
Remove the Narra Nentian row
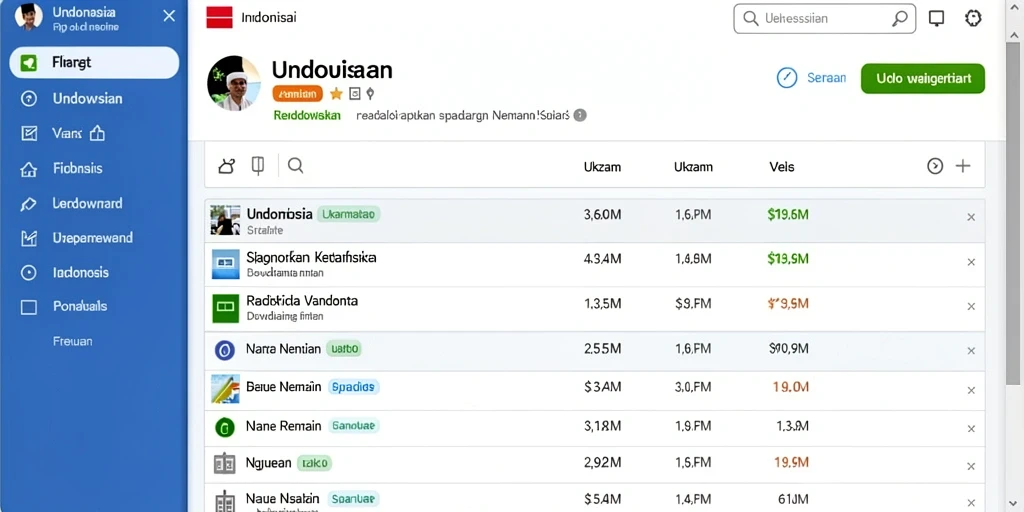(971, 351)
